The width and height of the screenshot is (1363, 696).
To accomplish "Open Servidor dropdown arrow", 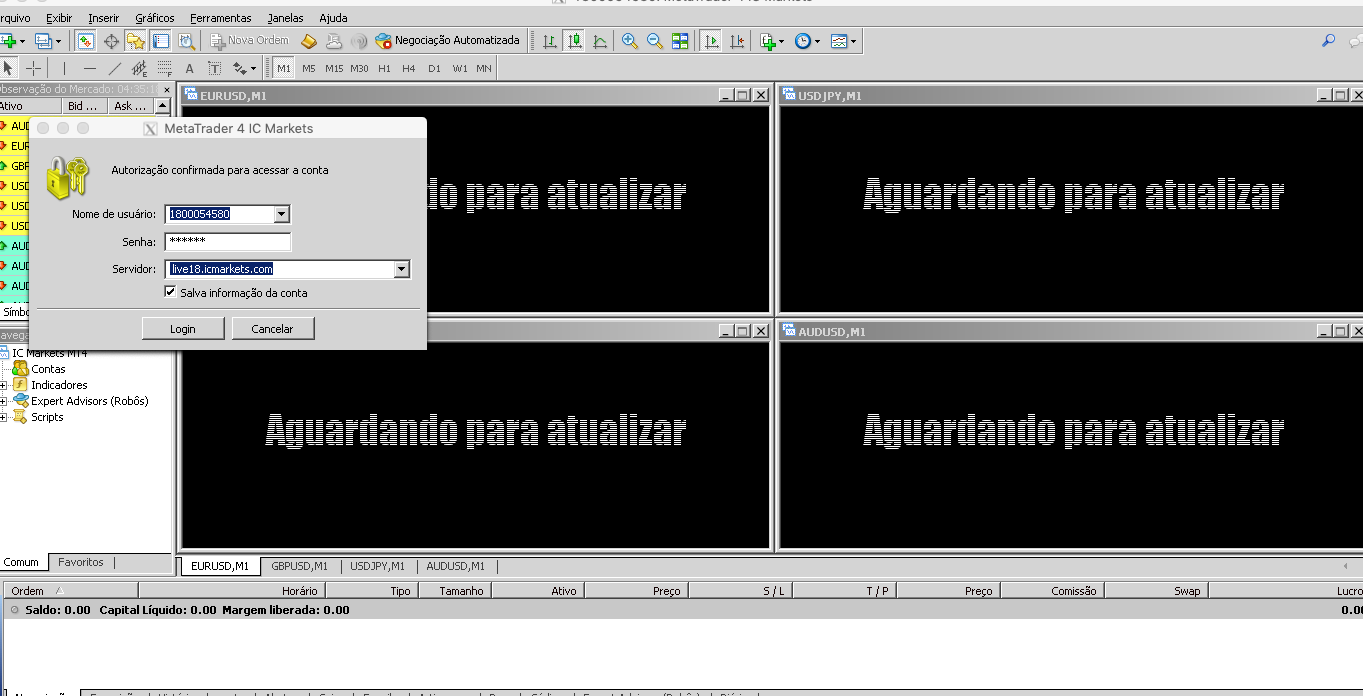I will (401, 269).
